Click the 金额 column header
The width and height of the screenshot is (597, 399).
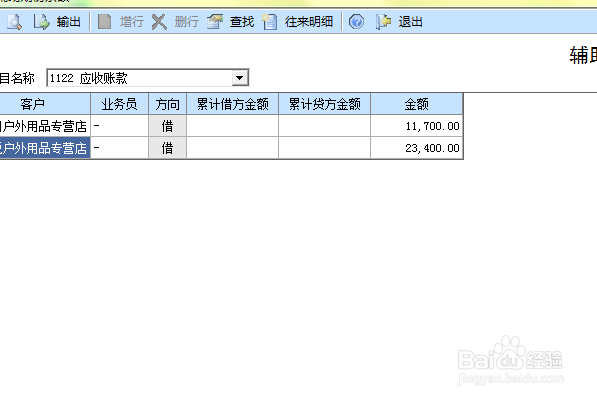417,104
